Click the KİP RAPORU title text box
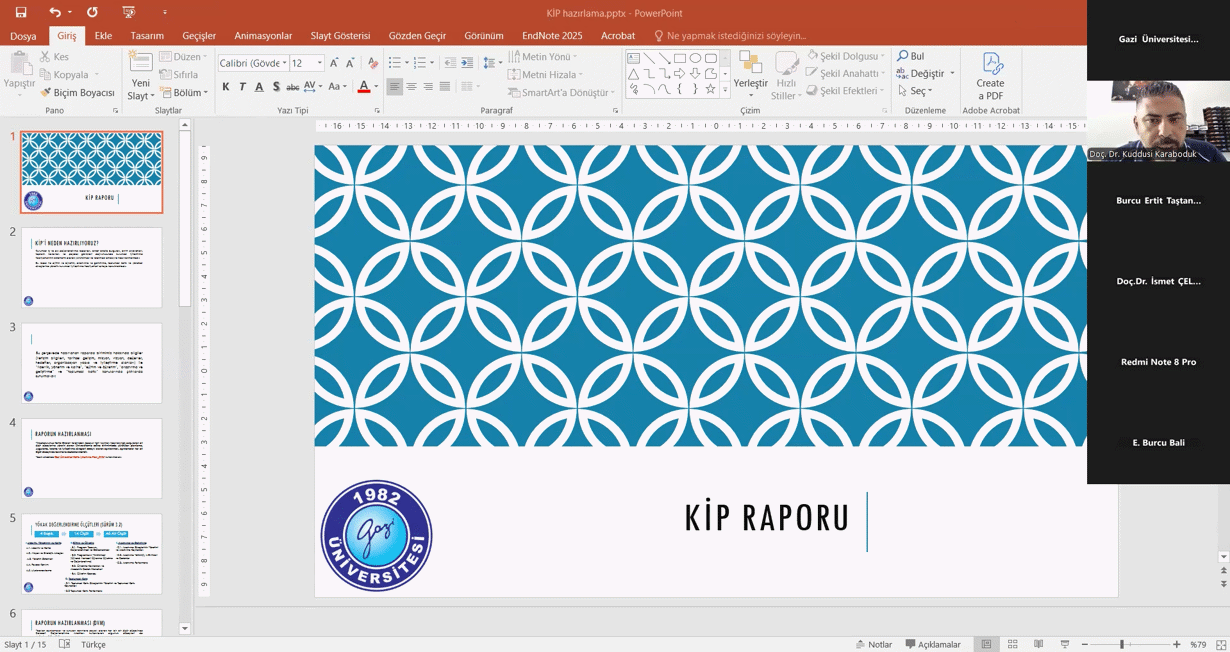 point(767,518)
